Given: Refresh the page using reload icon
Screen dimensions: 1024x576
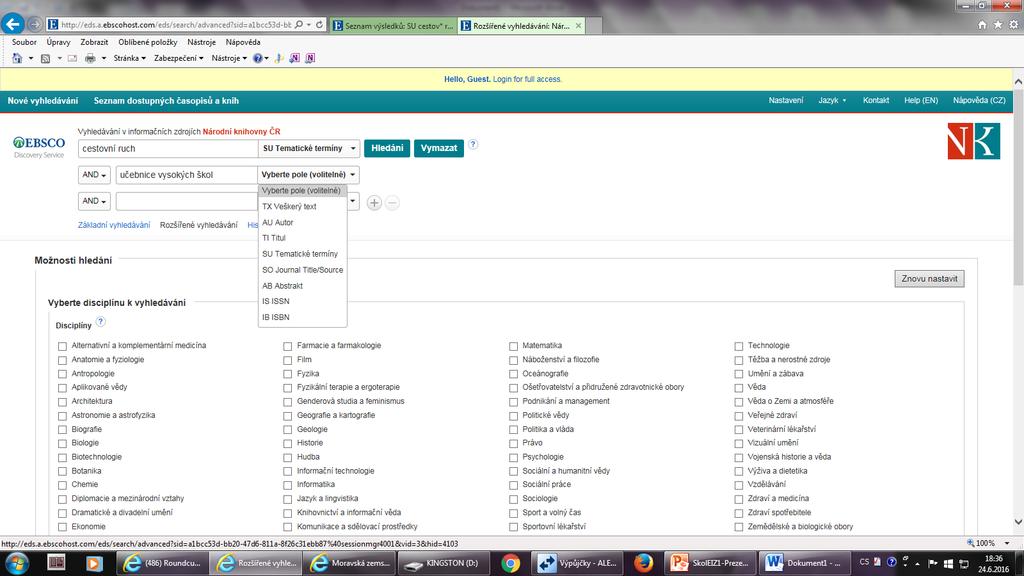Looking at the screenshot, I should pyautogui.click(x=319, y=25).
